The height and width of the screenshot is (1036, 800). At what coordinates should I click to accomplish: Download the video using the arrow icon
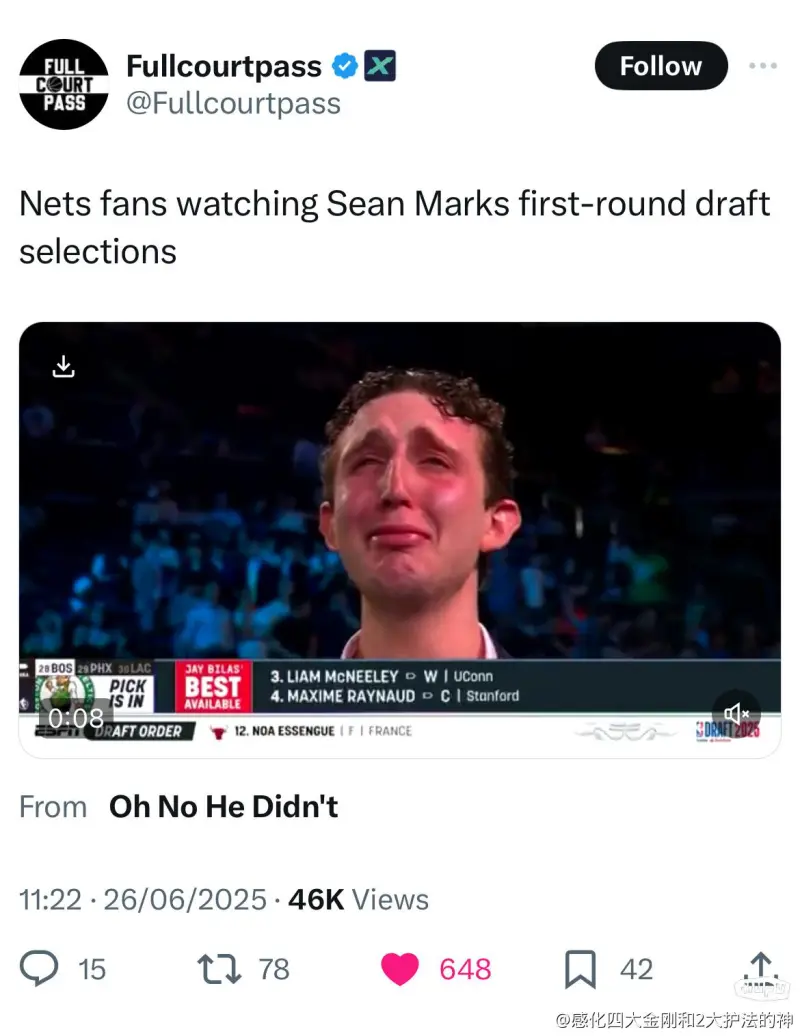point(63,366)
